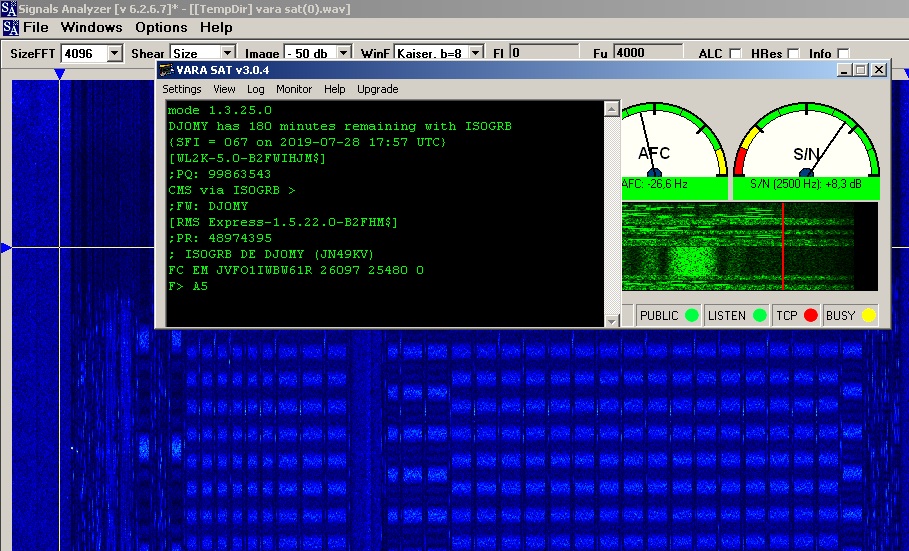The width and height of the screenshot is (909, 551).
Task: Click the blue triangle marker atop the spectrogram
Action: tap(59, 74)
